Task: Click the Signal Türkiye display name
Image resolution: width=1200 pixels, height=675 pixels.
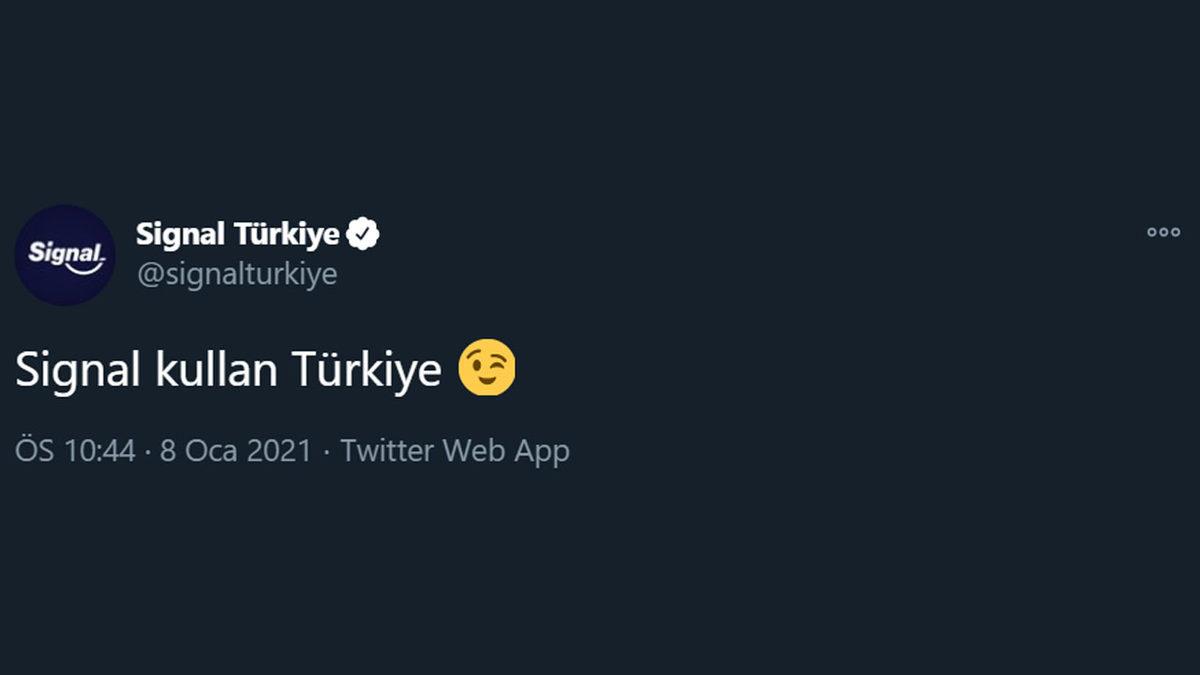Action: pos(238,232)
